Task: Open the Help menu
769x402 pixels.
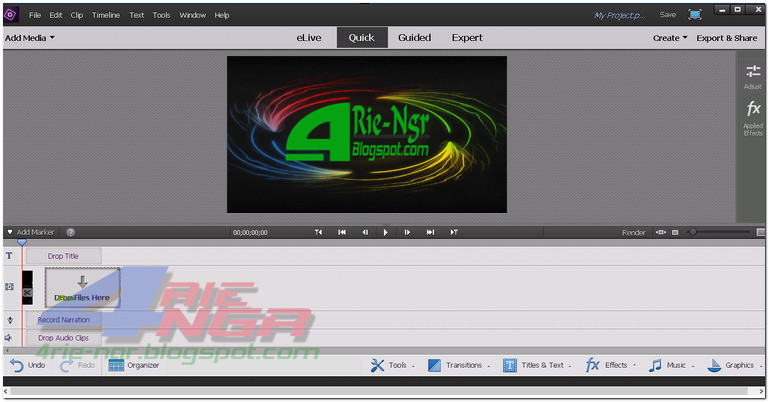Action: 222,15
